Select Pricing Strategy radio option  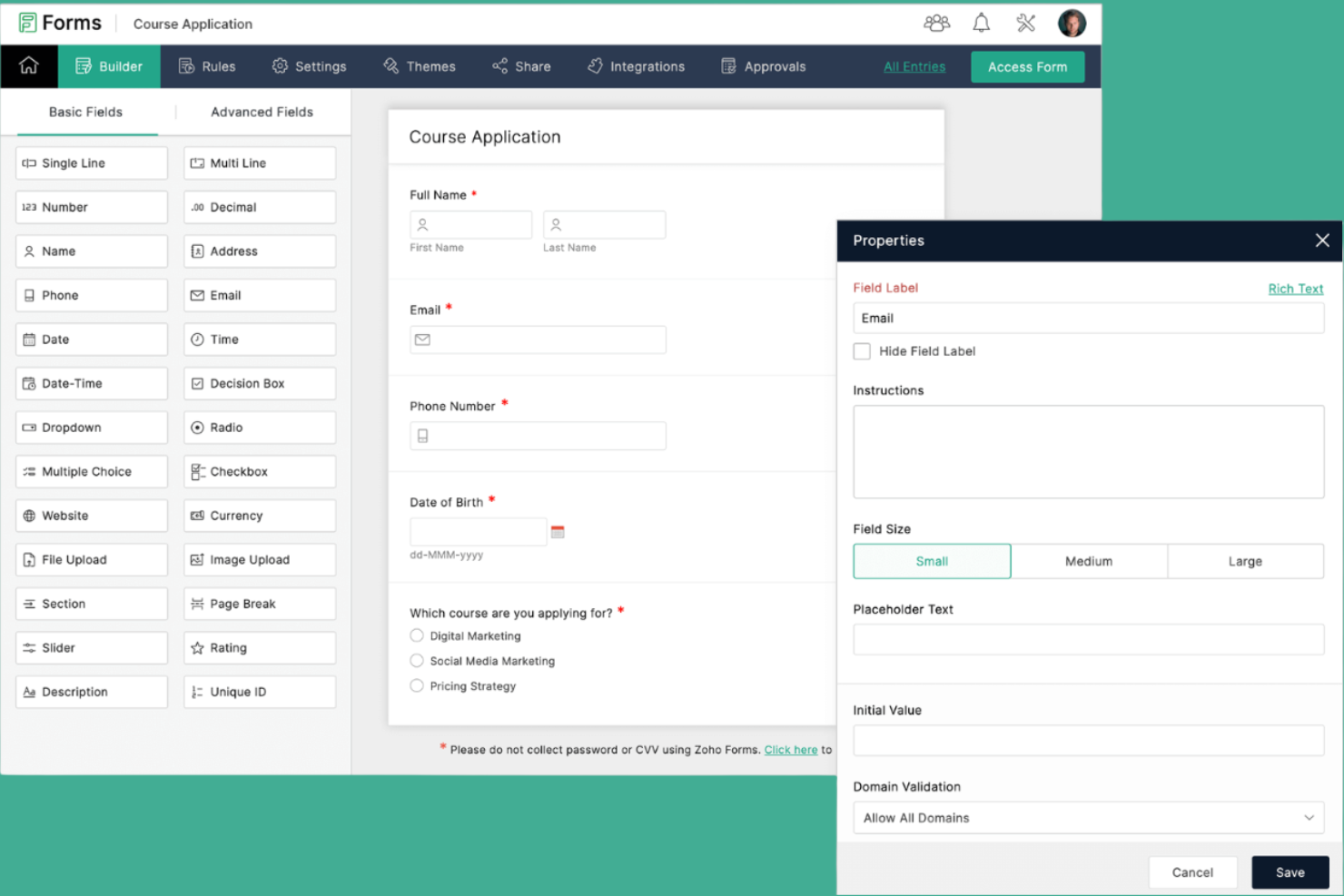pyautogui.click(x=417, y=685)
